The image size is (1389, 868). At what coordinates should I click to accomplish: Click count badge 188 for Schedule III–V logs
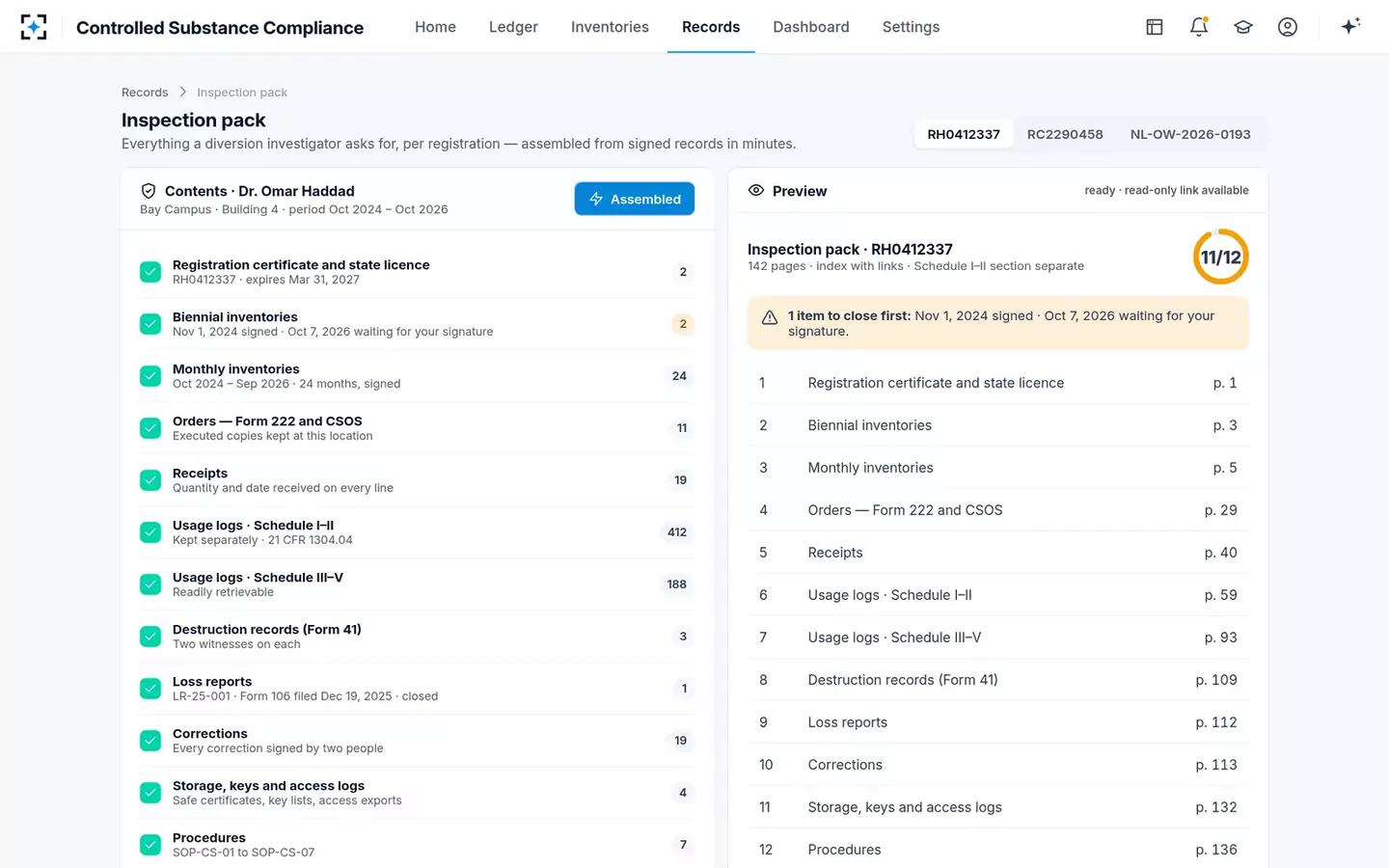click(677, 584)
